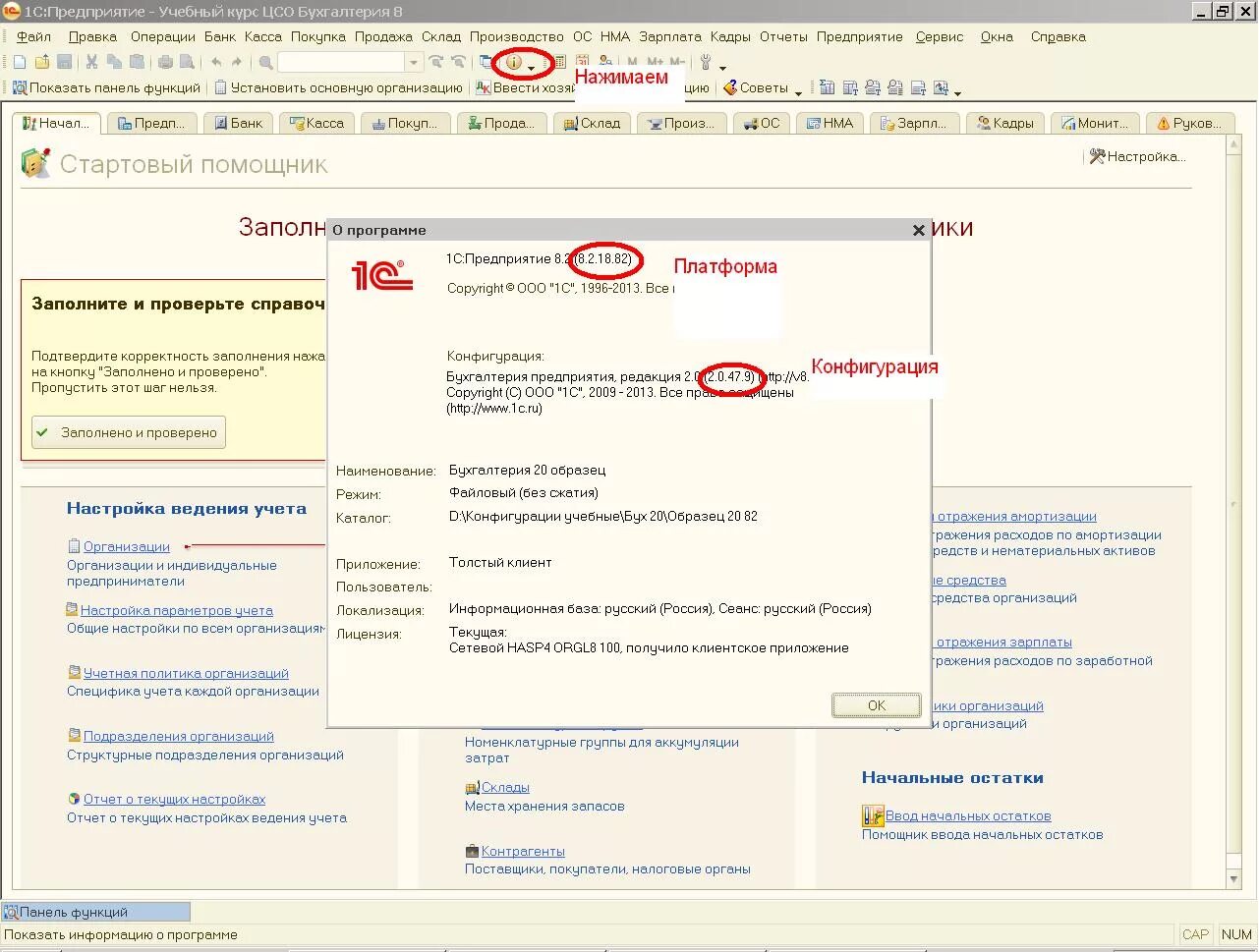Click the Заполнено и проверено button

tap(129, 432)
